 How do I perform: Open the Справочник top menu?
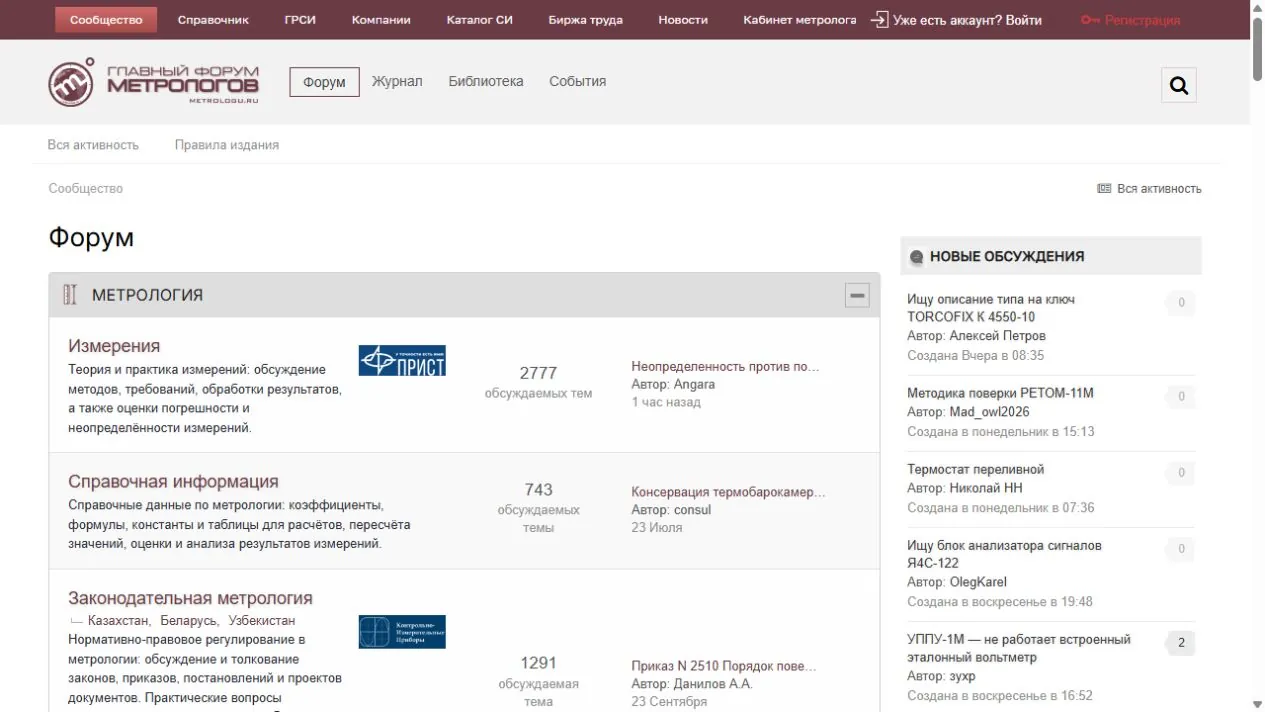(213, 20)
